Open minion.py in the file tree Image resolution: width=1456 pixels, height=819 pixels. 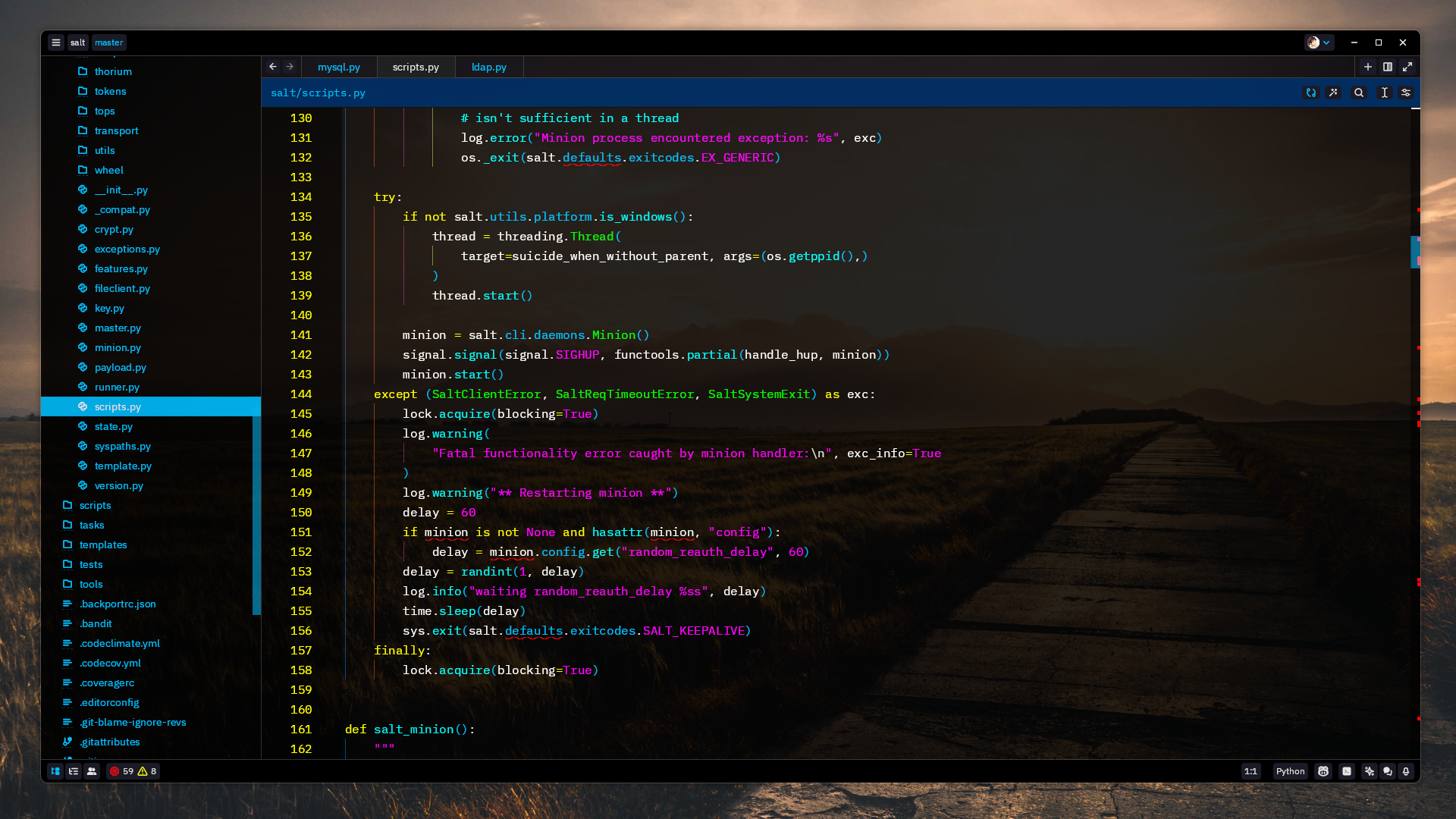pos(151,347)
